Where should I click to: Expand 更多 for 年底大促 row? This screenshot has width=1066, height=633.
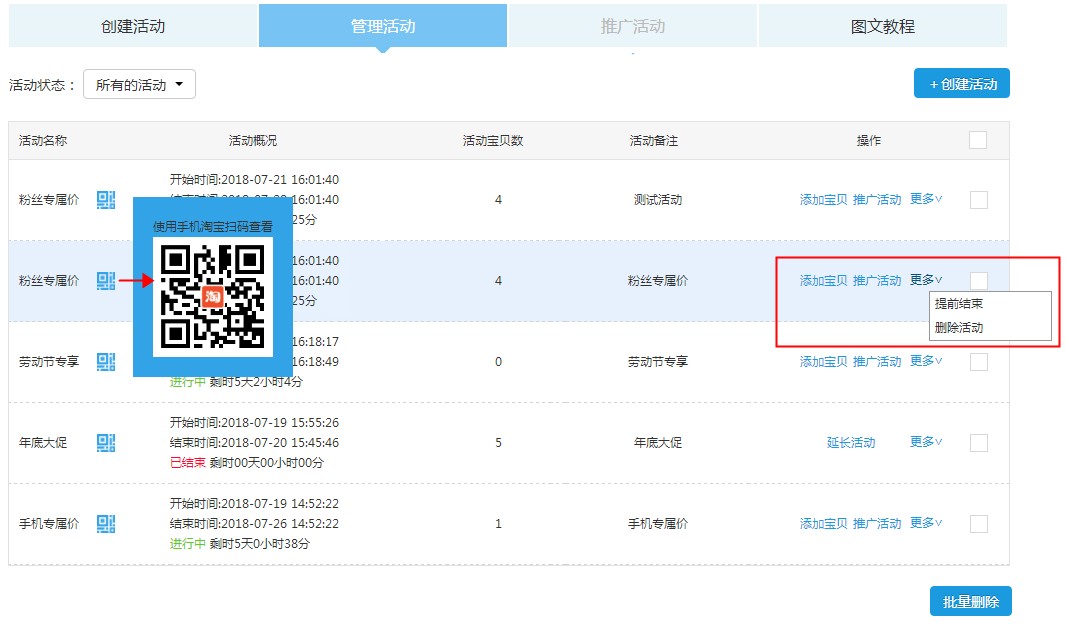[x=926, y=442]
